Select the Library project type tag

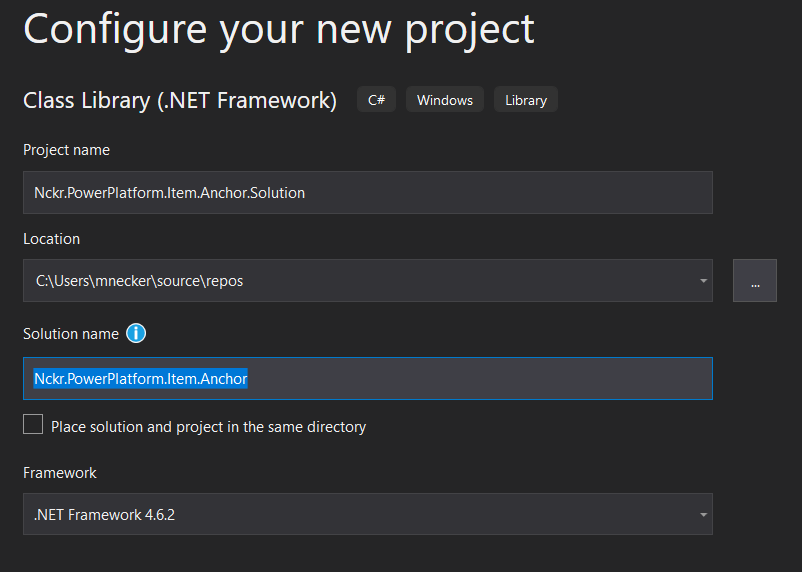(x=526, y=100)
